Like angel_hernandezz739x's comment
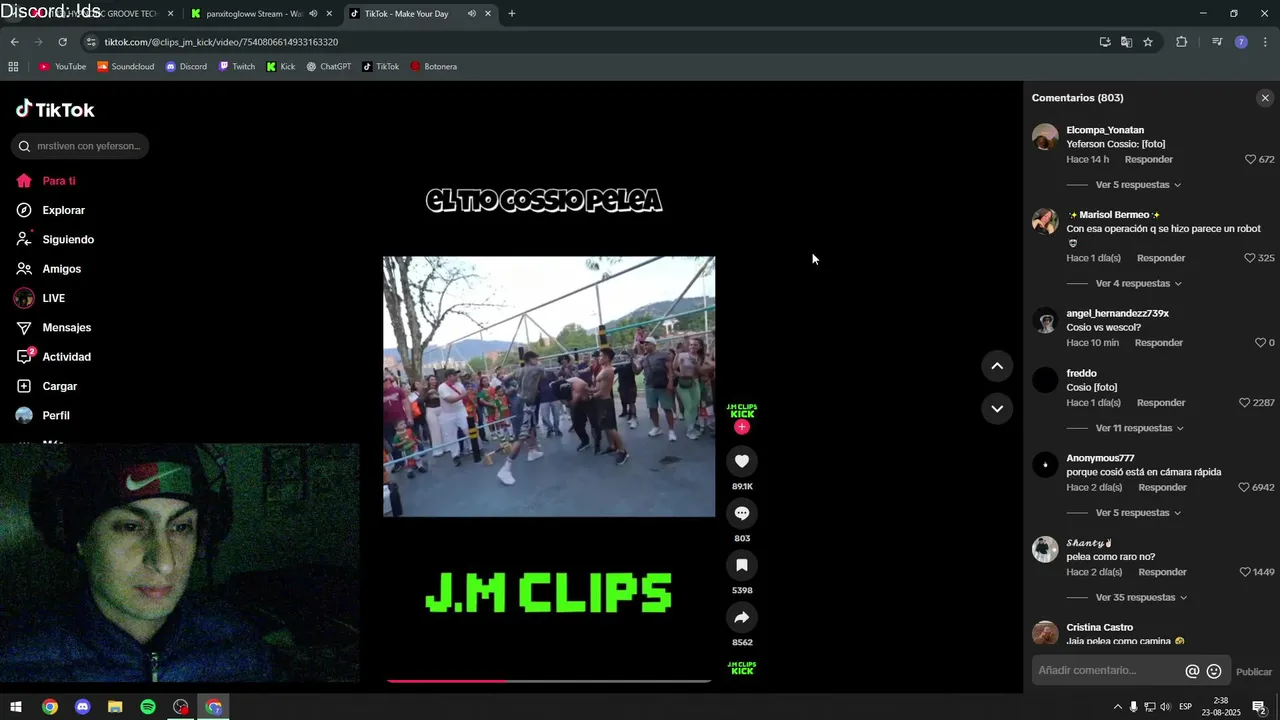The height and width of the screenshot is (720, 1280). pyautogui.click(x=1260, y=343)
